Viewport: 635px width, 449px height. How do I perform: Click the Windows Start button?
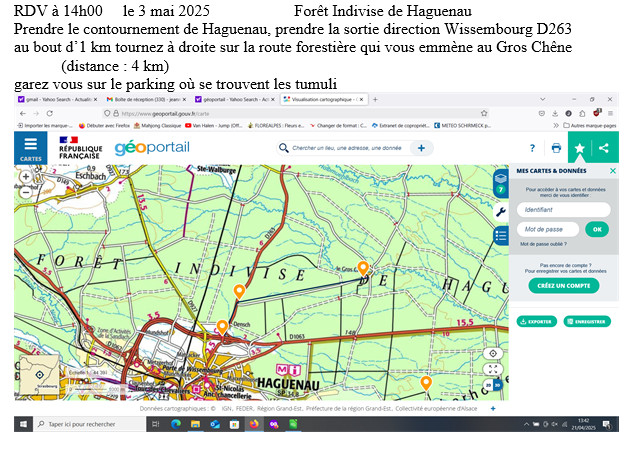pos(23,424)
